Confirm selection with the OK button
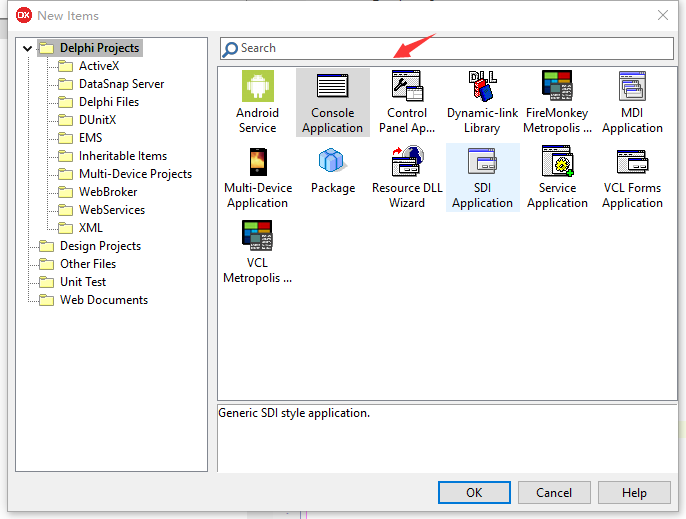This screenshot has height=519, width=686. click(x=474, y=493)
